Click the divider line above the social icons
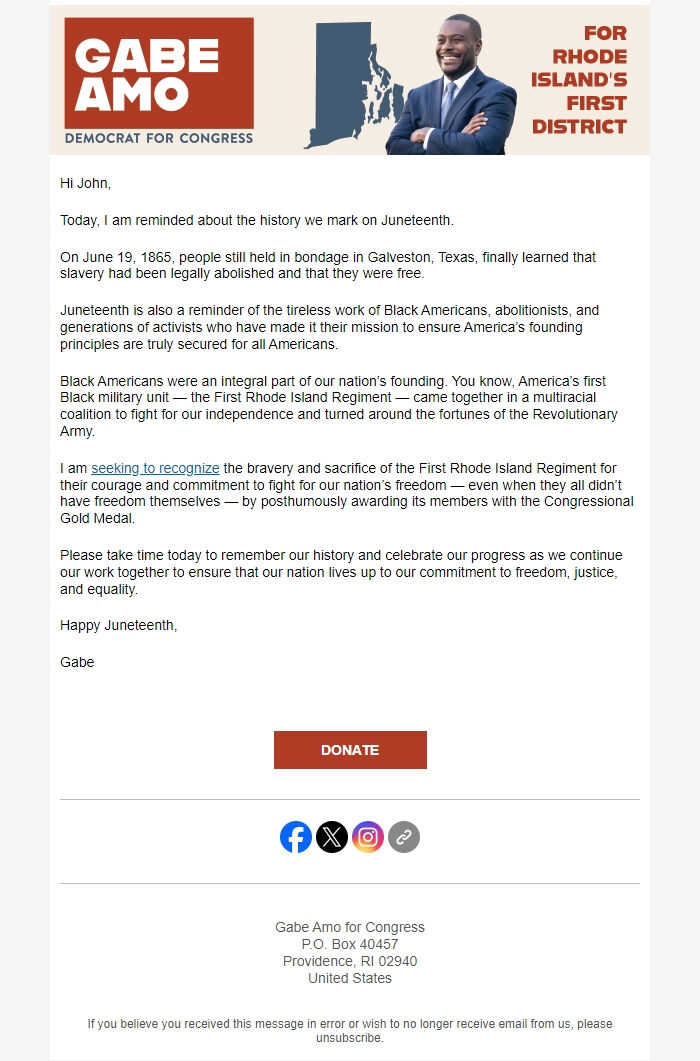 [350, 798]
